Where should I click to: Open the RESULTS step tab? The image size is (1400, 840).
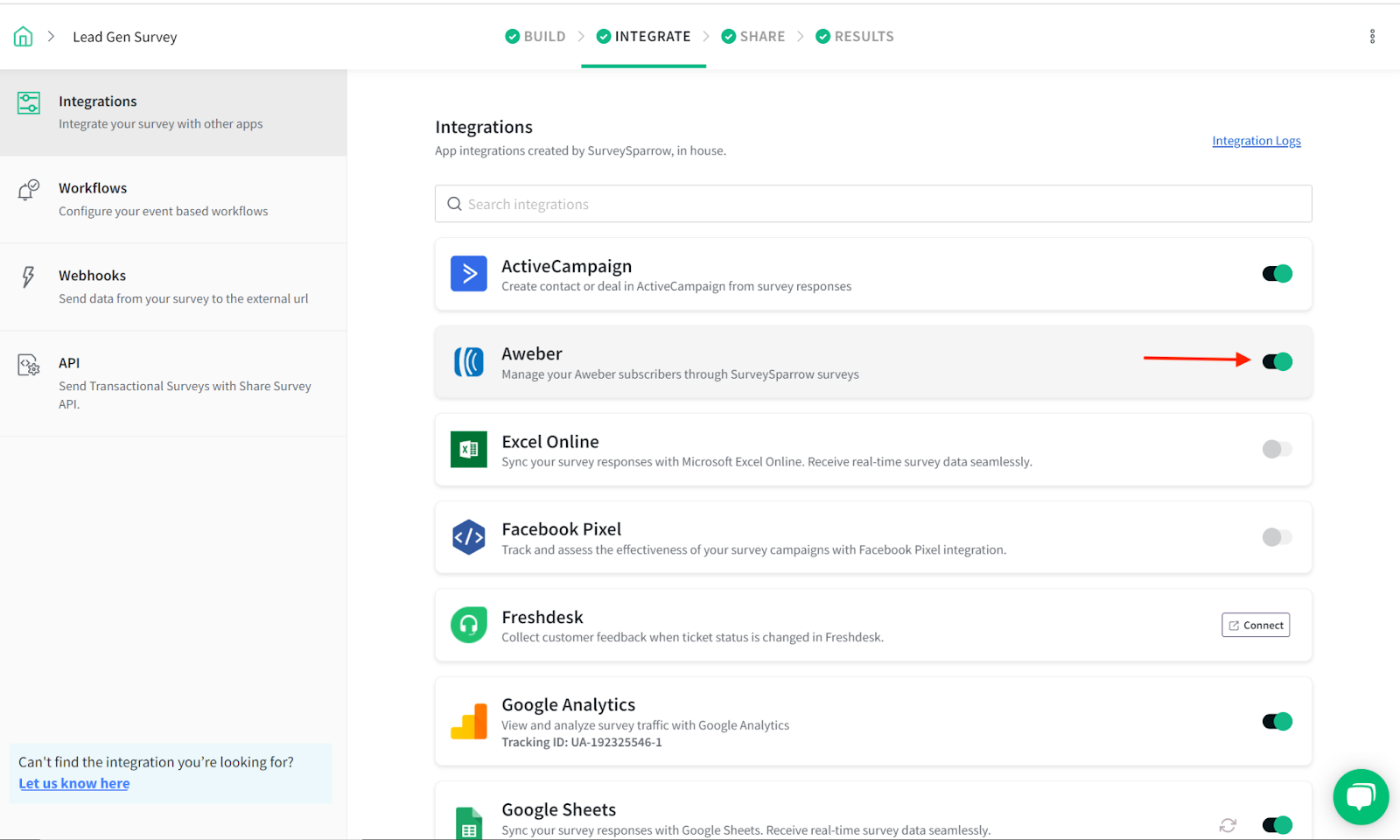pyautogui.click(x=854, y=36)
